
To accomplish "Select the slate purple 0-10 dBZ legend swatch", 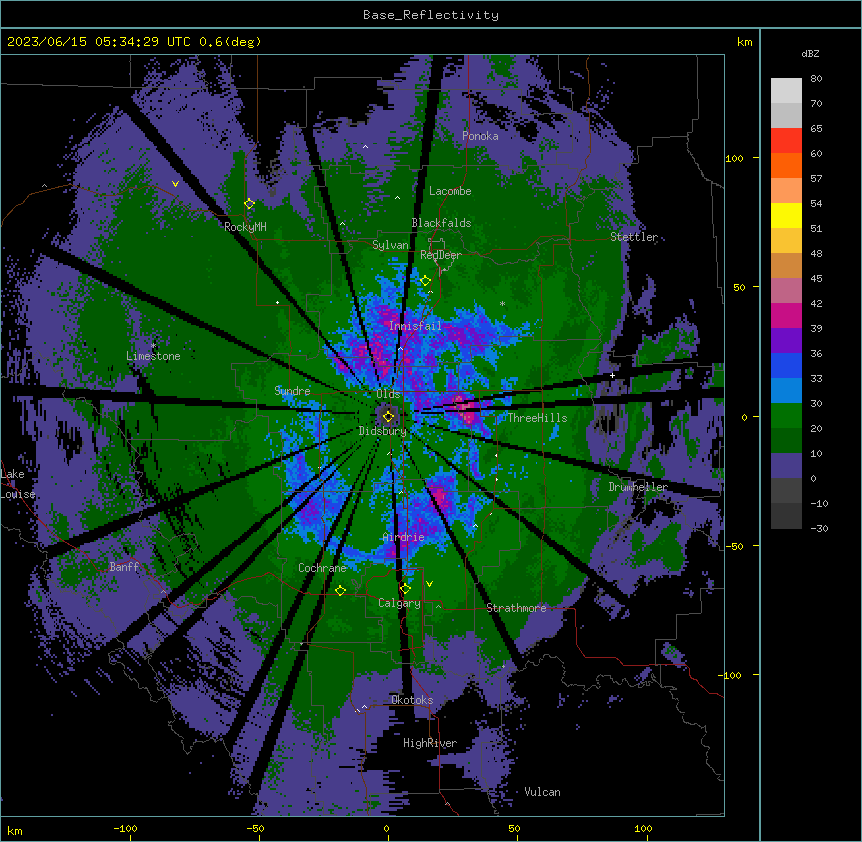I will tap(786, 466).
